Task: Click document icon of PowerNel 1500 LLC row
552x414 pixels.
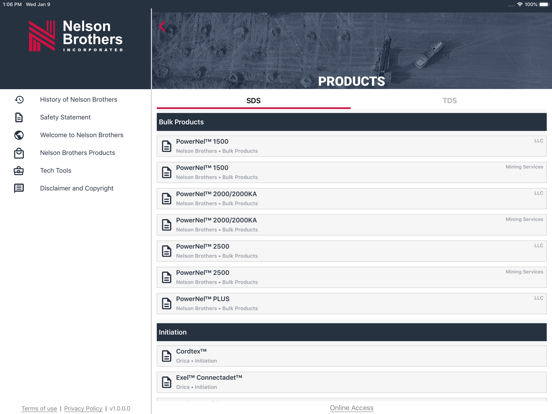Action: click(x=167, y=146)
